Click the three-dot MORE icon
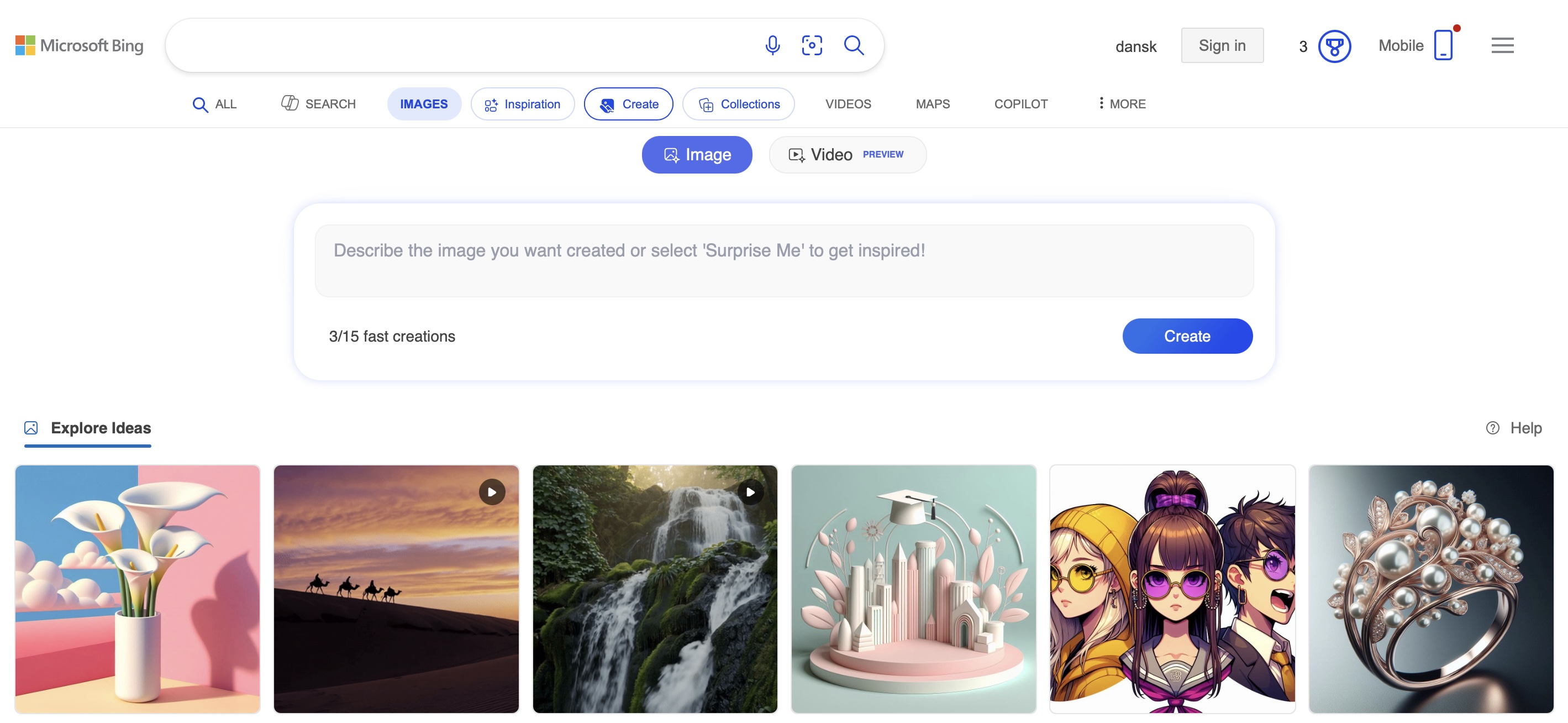Image resolution: width=1568 pixels, height=723 pixels. click(1101, 103)
